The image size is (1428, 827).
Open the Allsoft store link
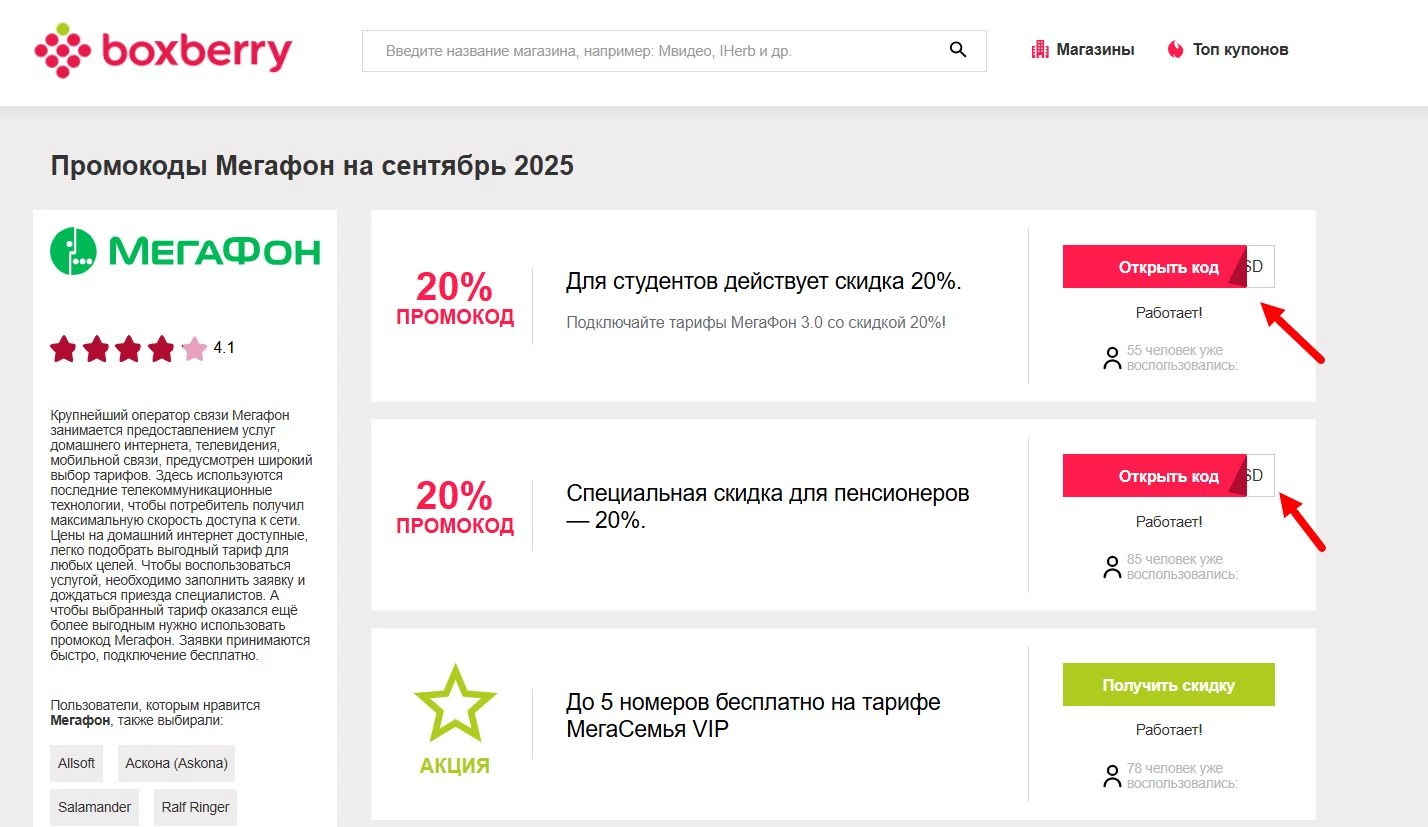(x=76, y=762)
